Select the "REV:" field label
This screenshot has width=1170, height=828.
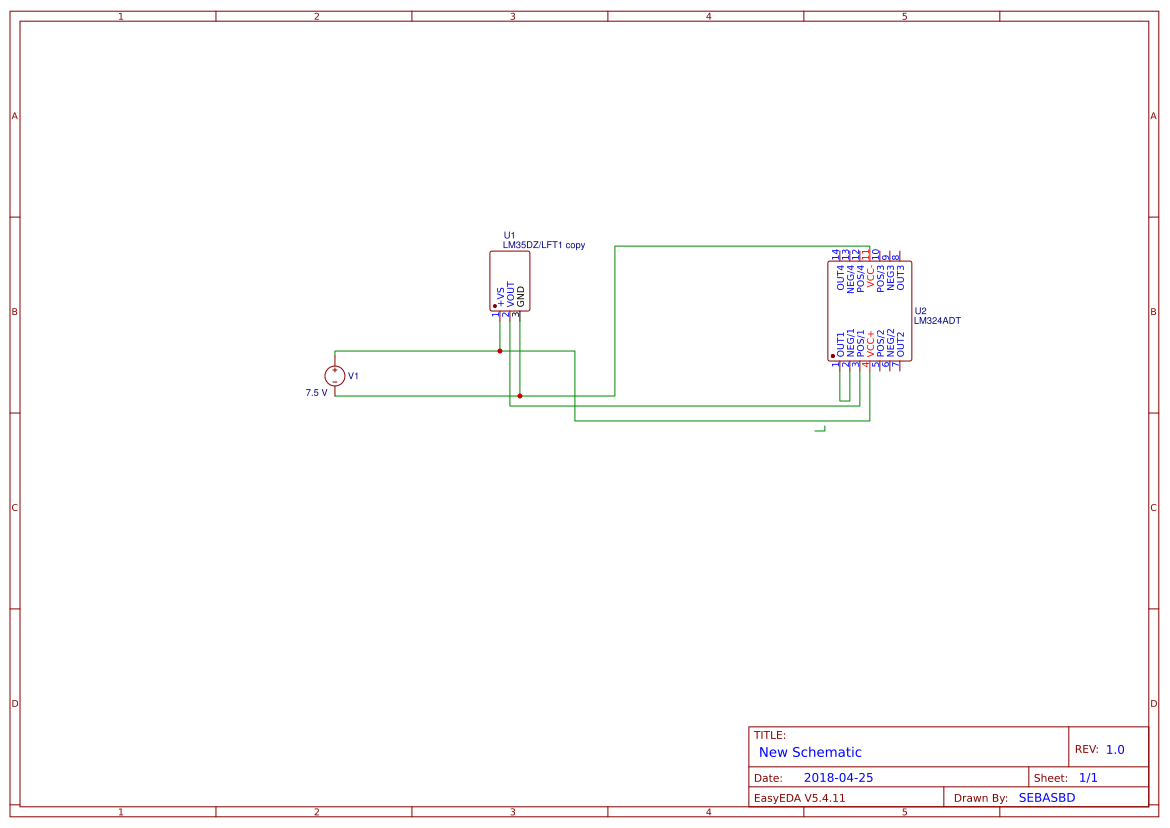1086,750
